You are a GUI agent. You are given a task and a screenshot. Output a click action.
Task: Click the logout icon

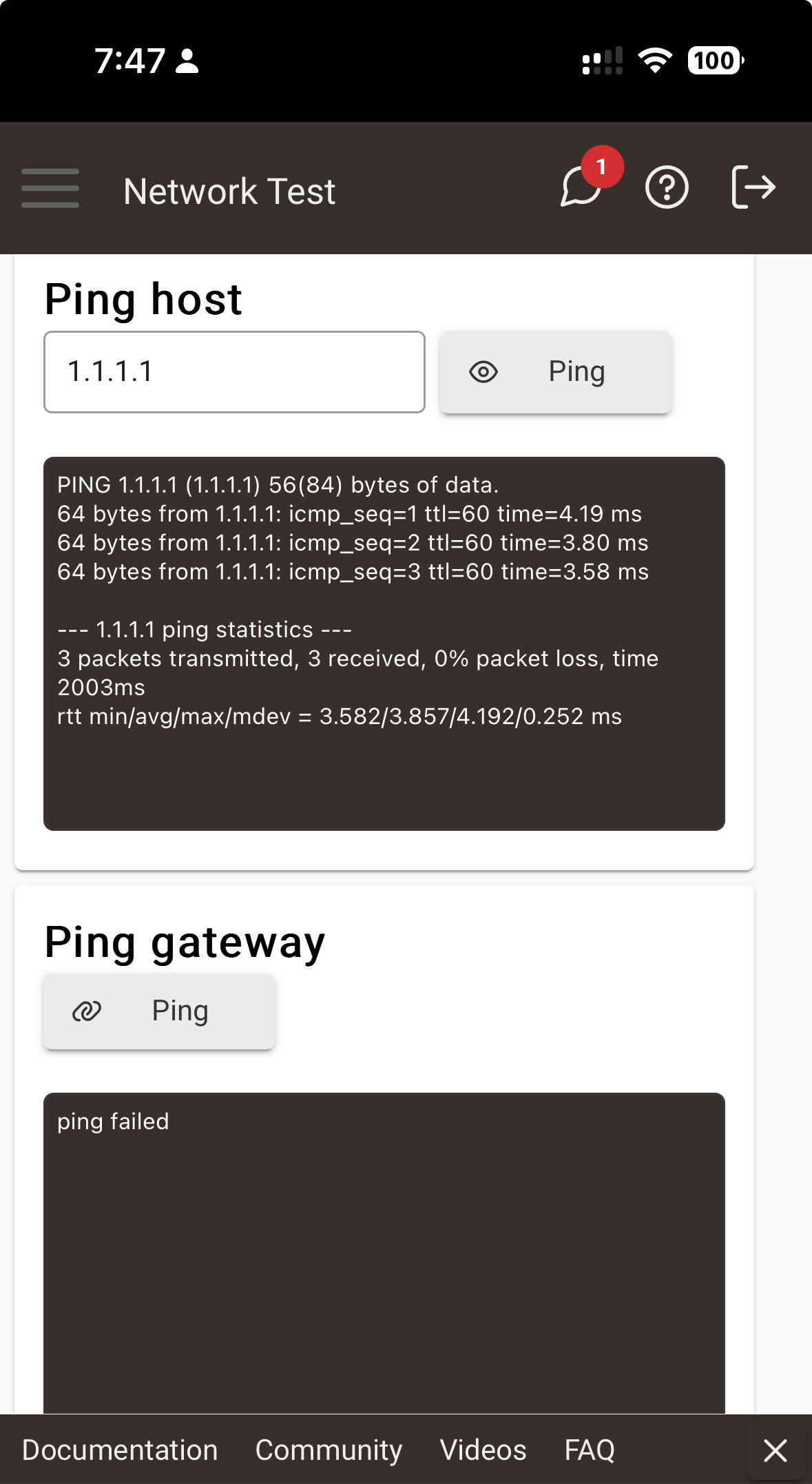coord(753,187)
